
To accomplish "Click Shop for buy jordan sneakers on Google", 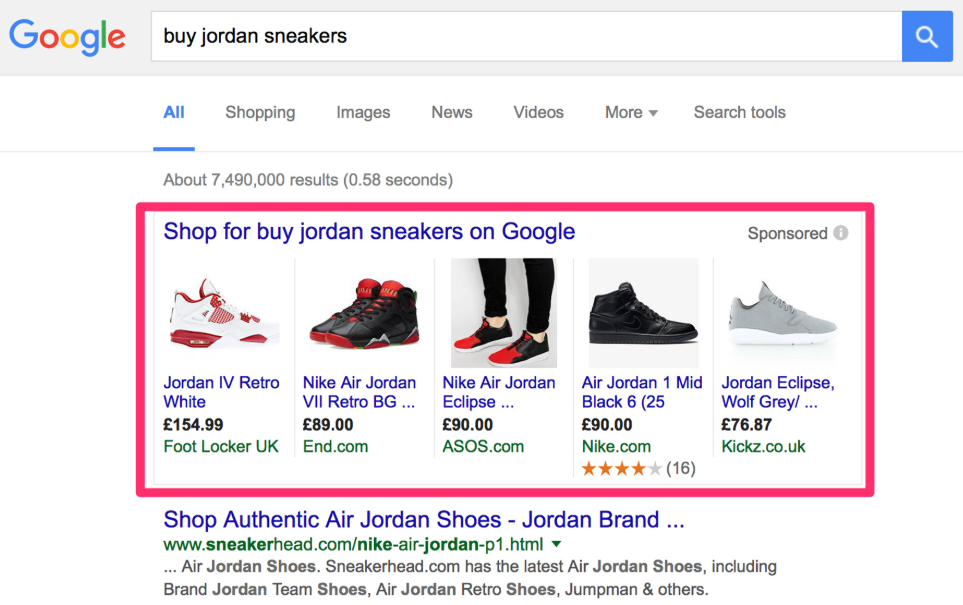I will pos(369,232).
